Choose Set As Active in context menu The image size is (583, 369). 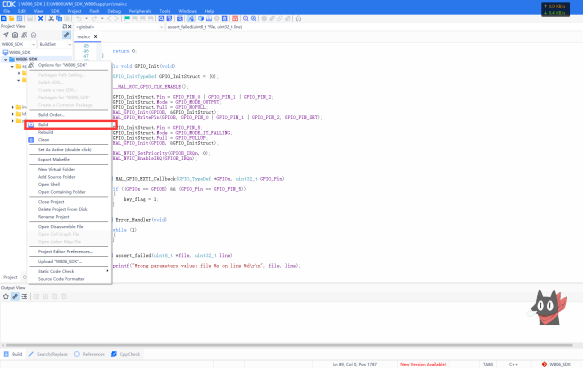pos(69,150)
